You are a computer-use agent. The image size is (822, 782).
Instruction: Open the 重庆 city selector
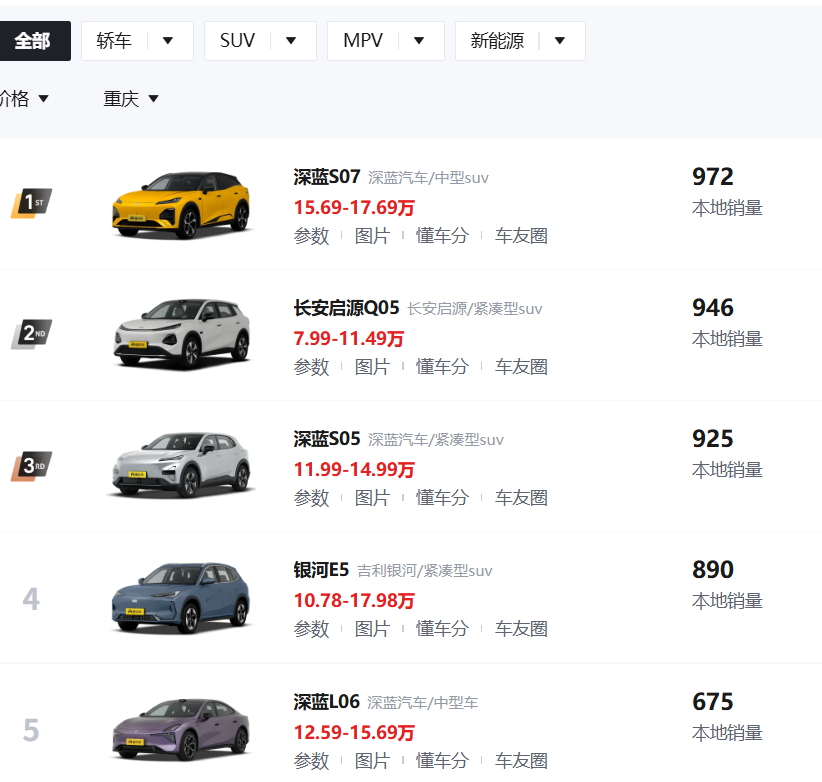point(131,99)
